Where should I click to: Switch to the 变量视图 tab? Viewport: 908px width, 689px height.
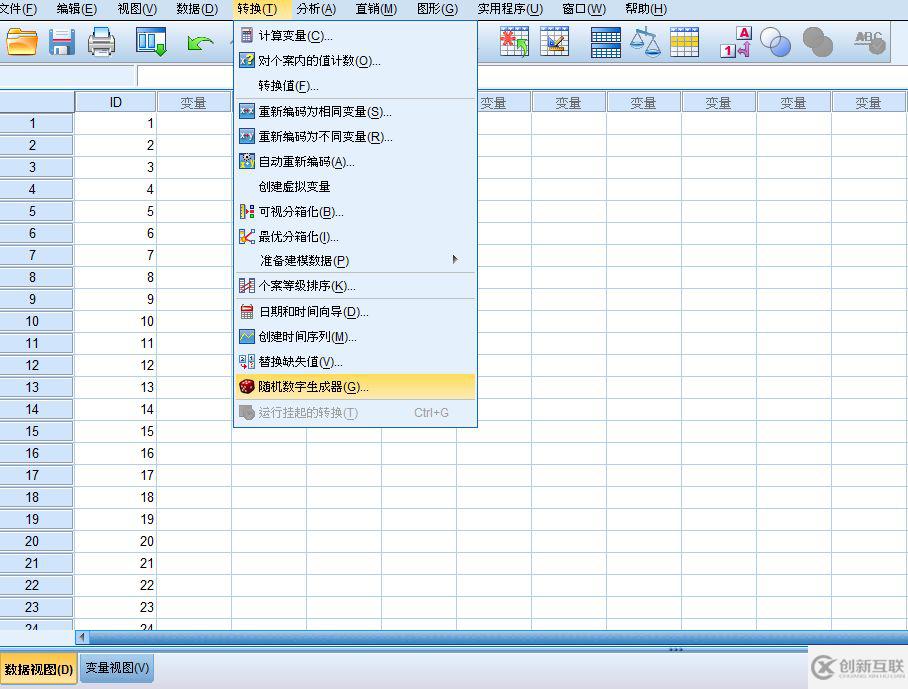(115, 668)
